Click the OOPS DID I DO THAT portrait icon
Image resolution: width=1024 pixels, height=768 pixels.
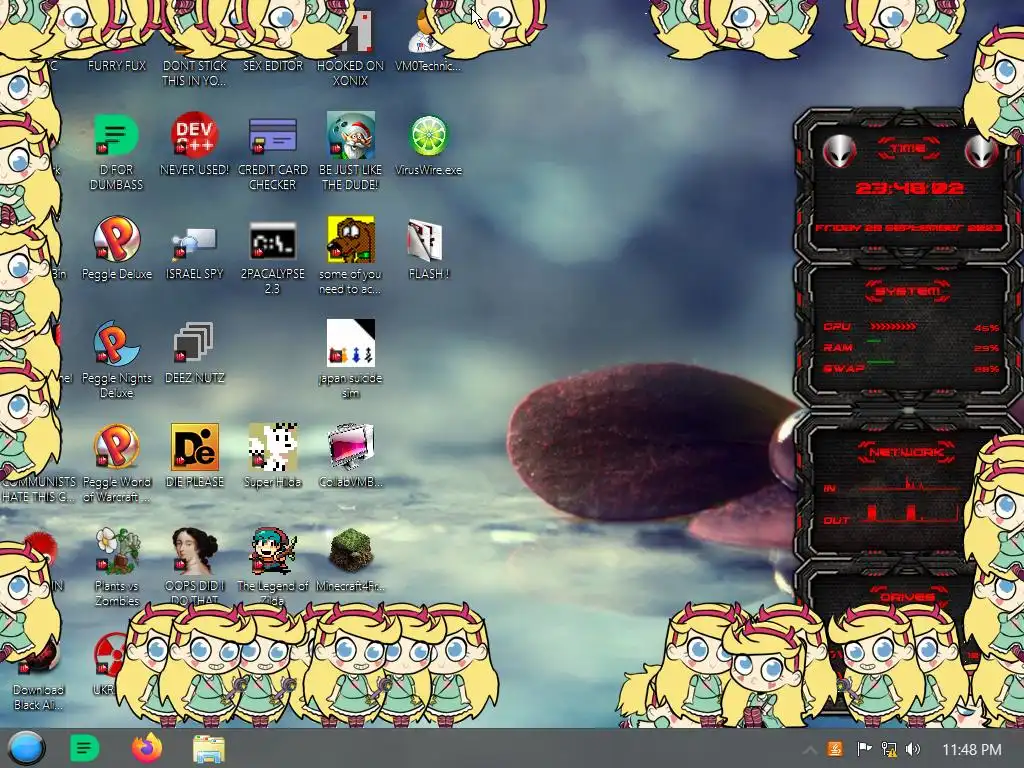194,551
